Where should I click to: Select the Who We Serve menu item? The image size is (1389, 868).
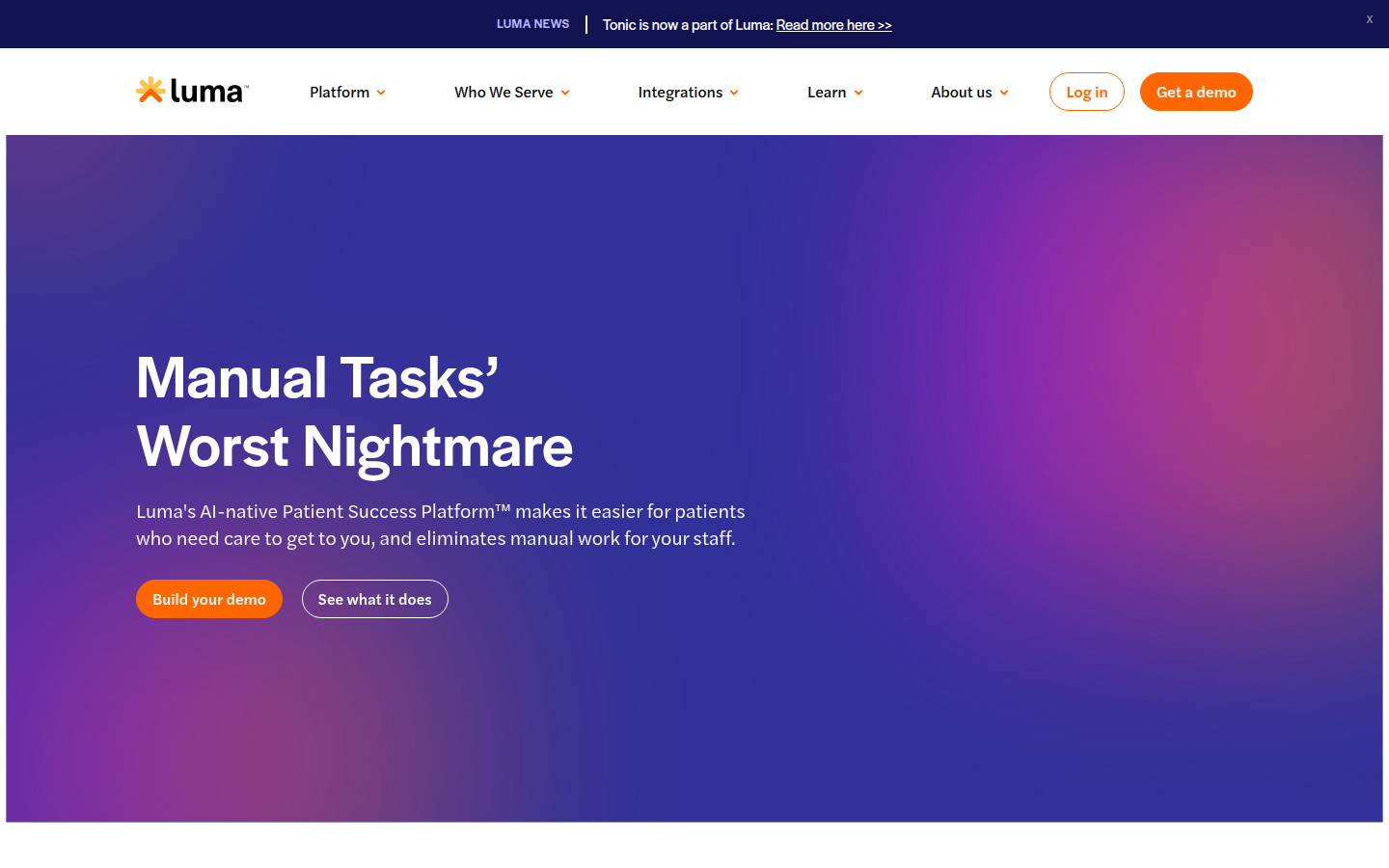coord(504,93)
